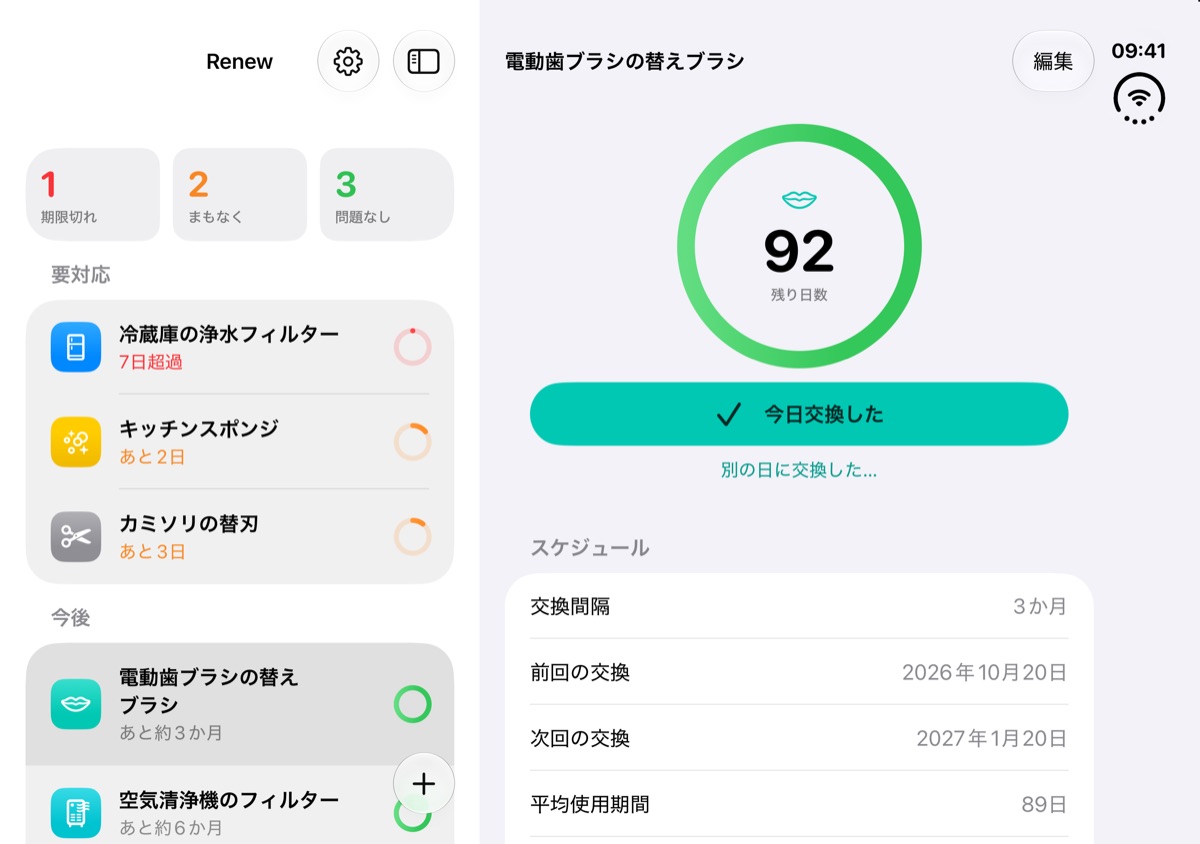Filter by 期限切れ count card
Viewport: 1200px width, 844px height.
[93, 195]
